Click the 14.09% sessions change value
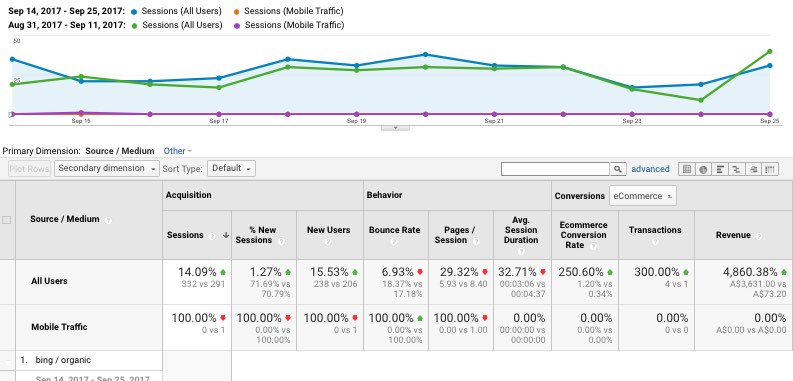793x381 pixels. pos(197,272)
